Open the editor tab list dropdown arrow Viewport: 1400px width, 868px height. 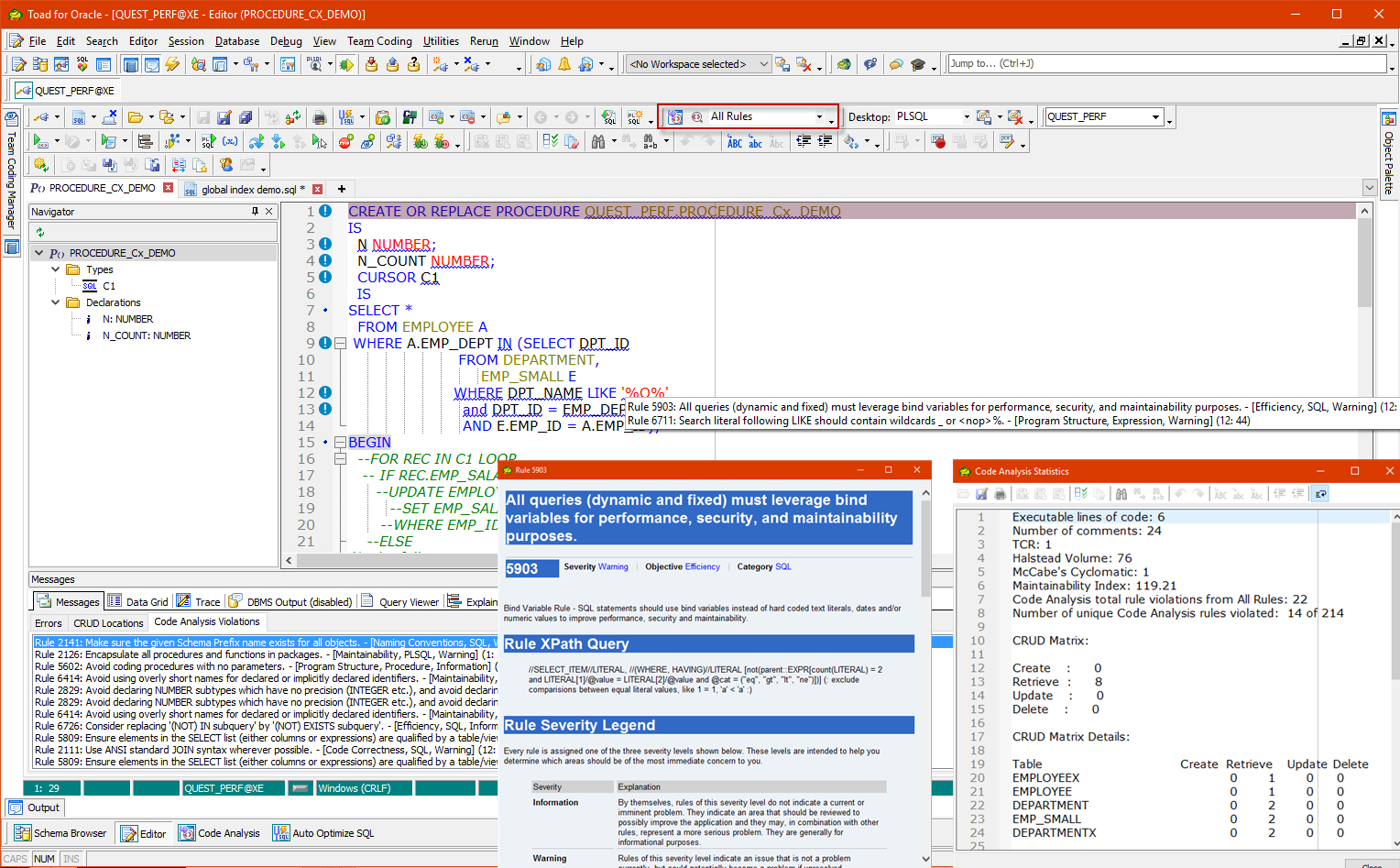(1370, 188)
